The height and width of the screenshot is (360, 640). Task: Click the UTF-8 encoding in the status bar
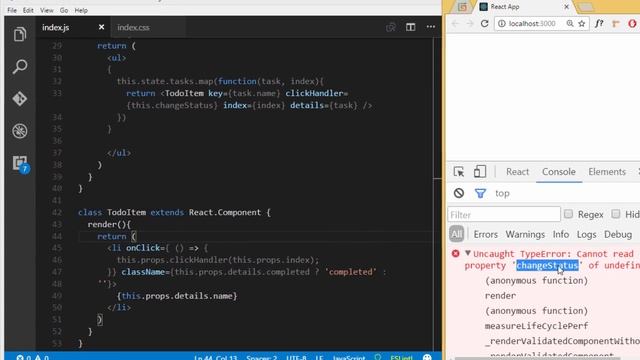click(x=297, y=358)
